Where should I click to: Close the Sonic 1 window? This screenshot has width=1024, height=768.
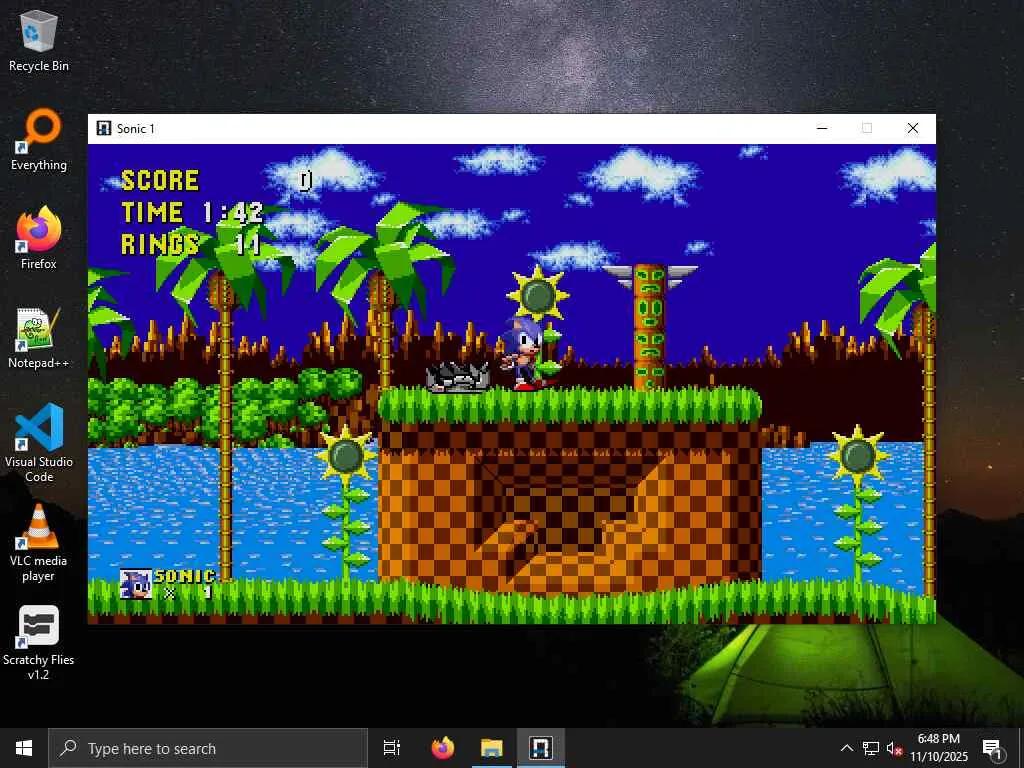[x=913, y=129]
